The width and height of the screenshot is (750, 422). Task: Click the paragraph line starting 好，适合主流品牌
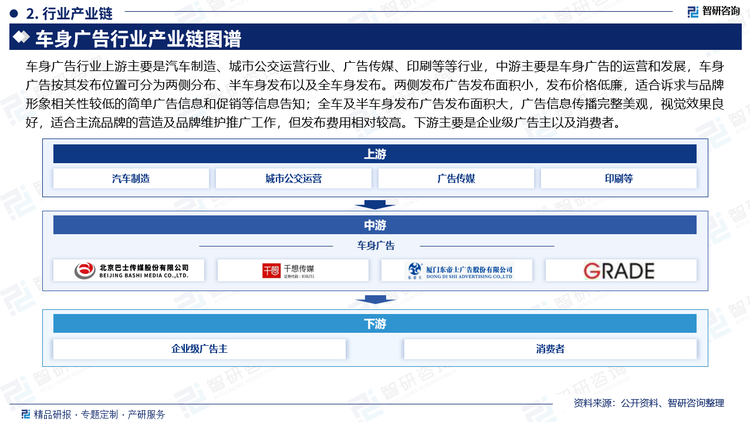325,122
